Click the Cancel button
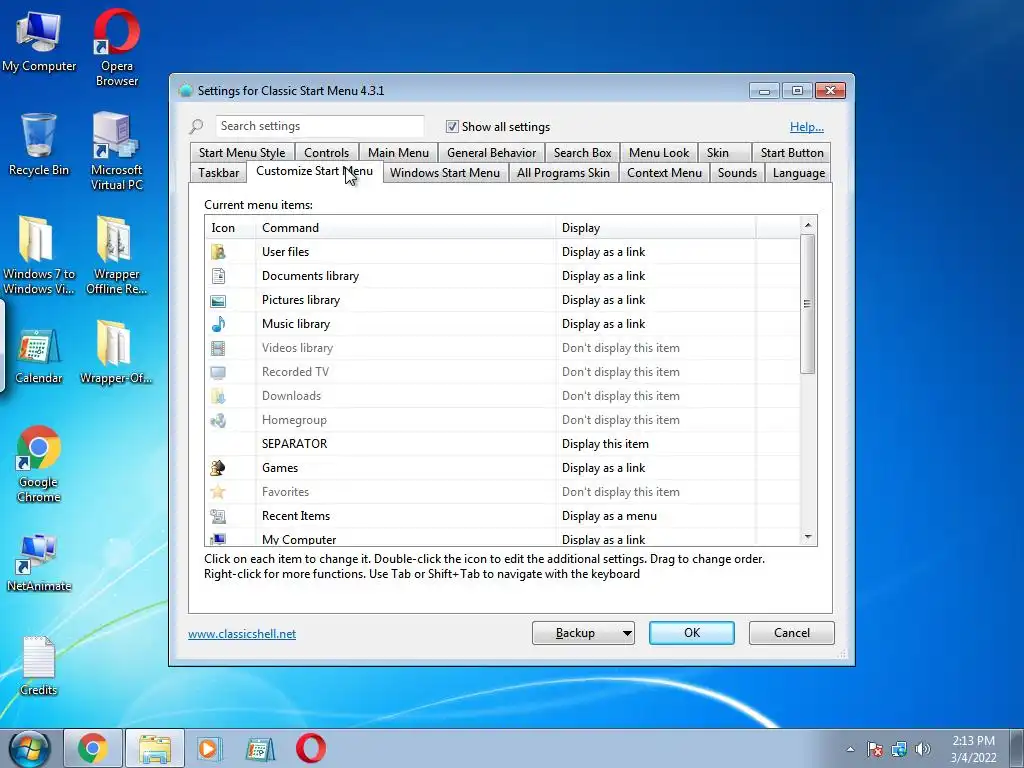 [x=792, y=633]
